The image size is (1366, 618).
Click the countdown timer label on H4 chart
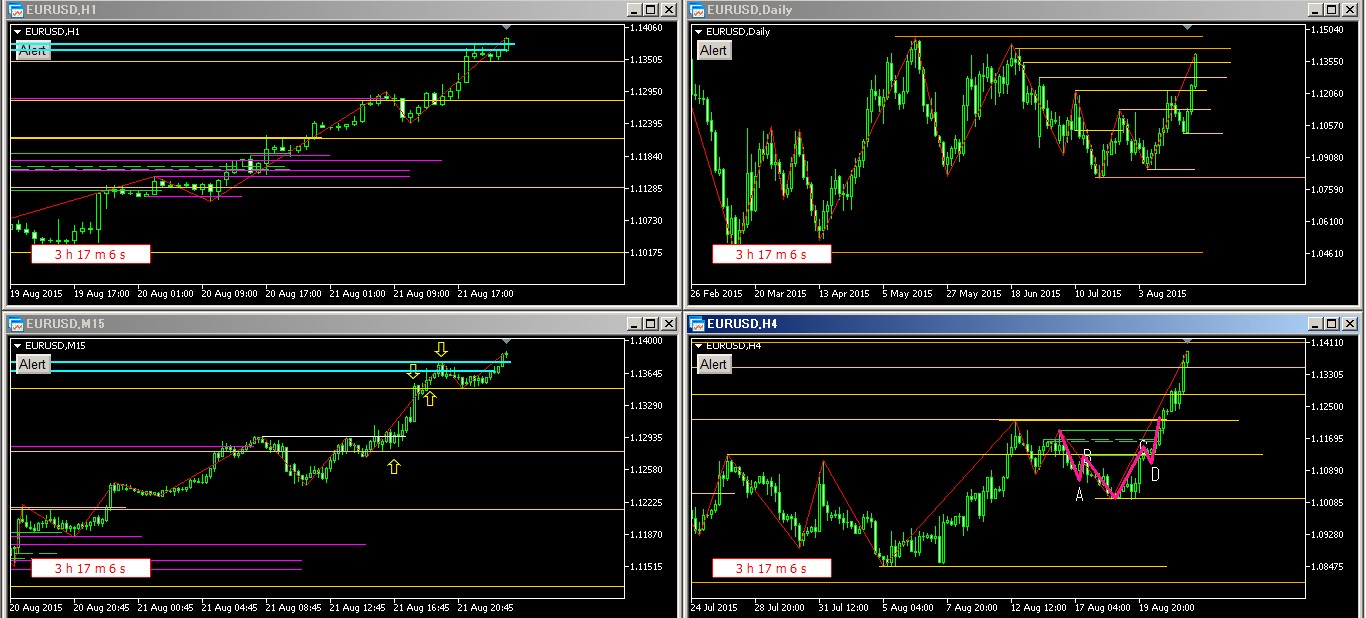coord(772,568)
